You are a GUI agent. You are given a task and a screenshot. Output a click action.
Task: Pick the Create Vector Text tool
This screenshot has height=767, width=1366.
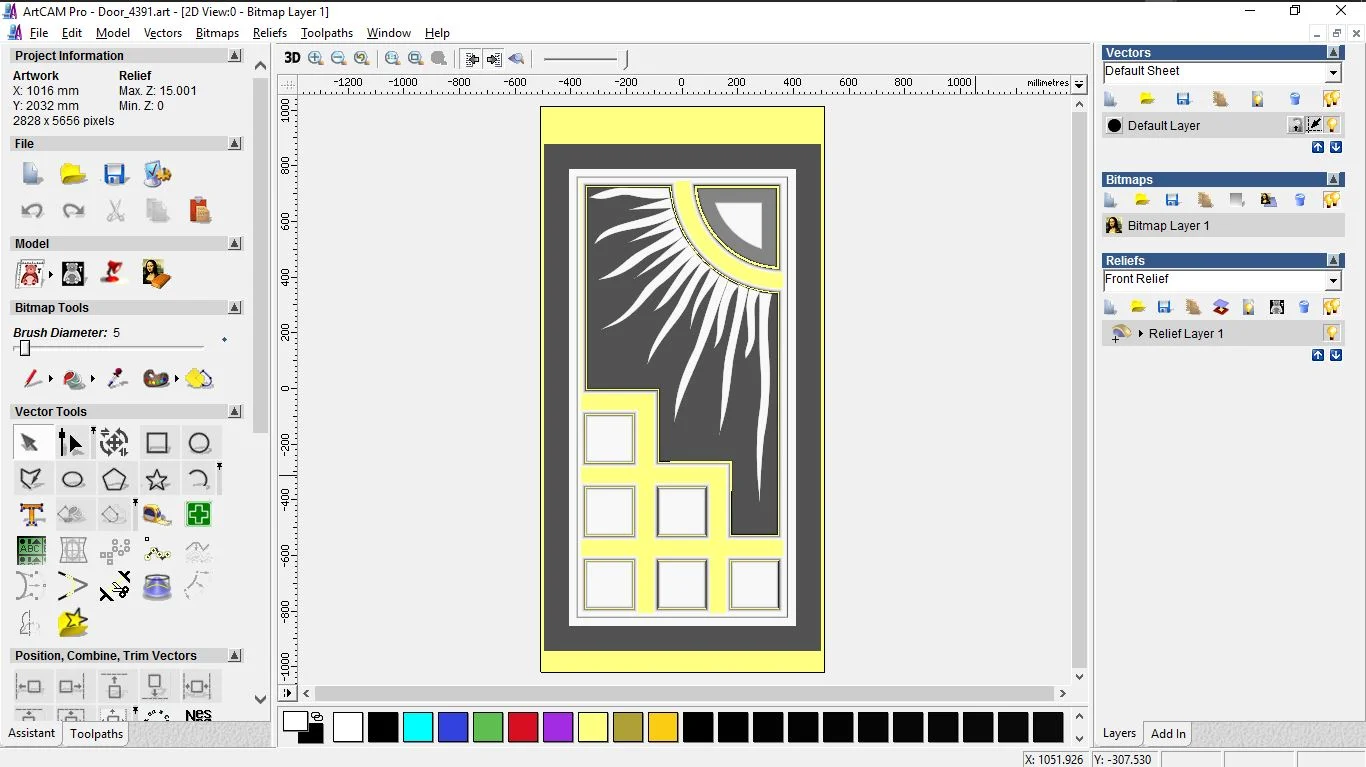pos(31,515)
